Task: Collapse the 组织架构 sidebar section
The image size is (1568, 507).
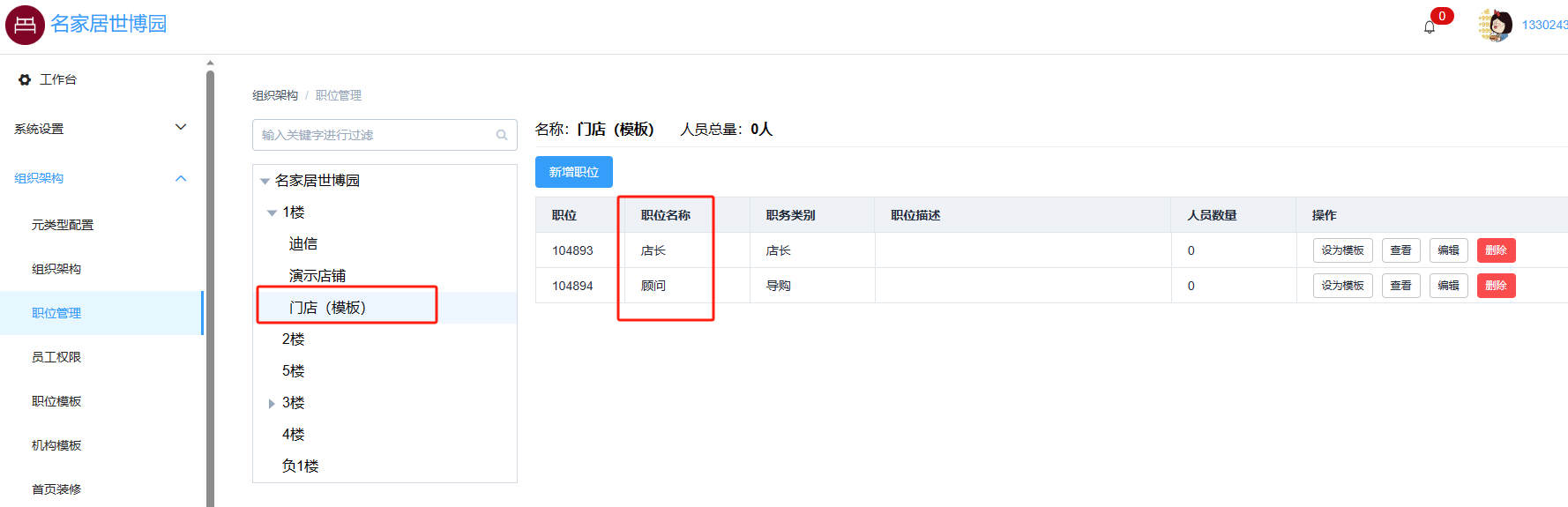Action: [x=181, y=178]
